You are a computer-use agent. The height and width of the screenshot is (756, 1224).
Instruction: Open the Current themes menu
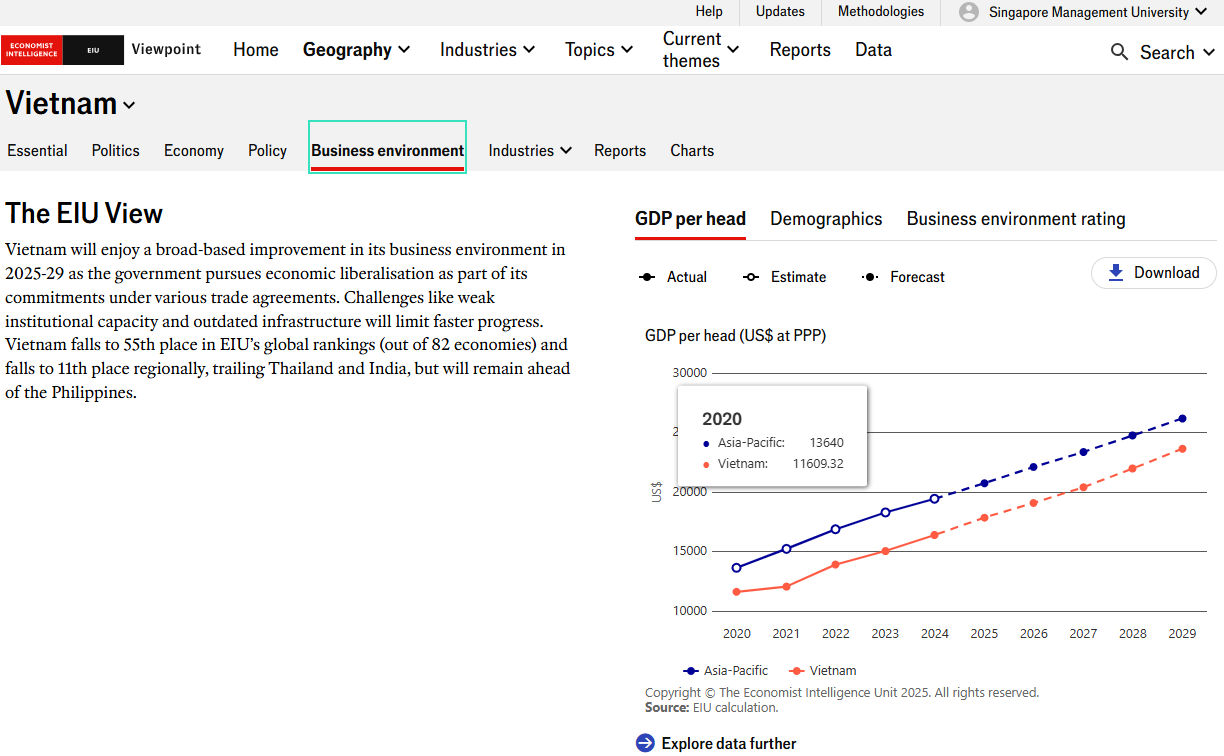click(x=701, y=50)
